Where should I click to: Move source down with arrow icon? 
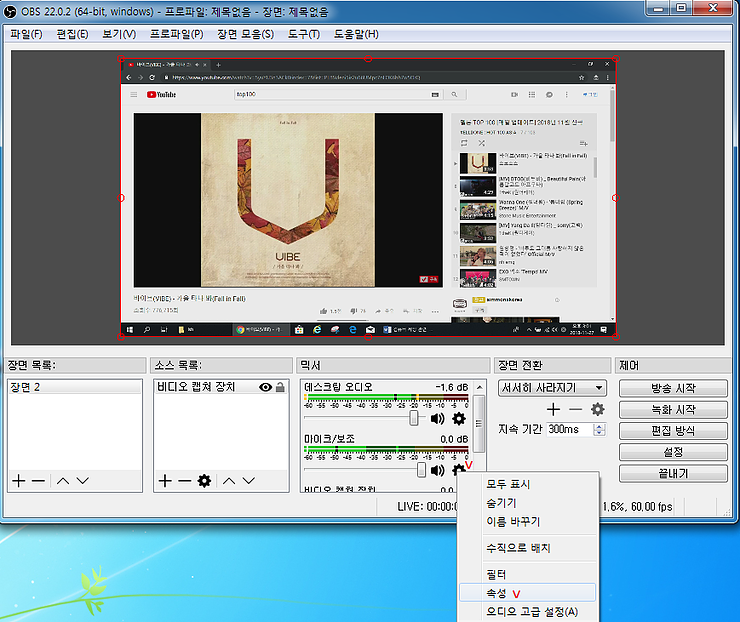tap(249, 481)
